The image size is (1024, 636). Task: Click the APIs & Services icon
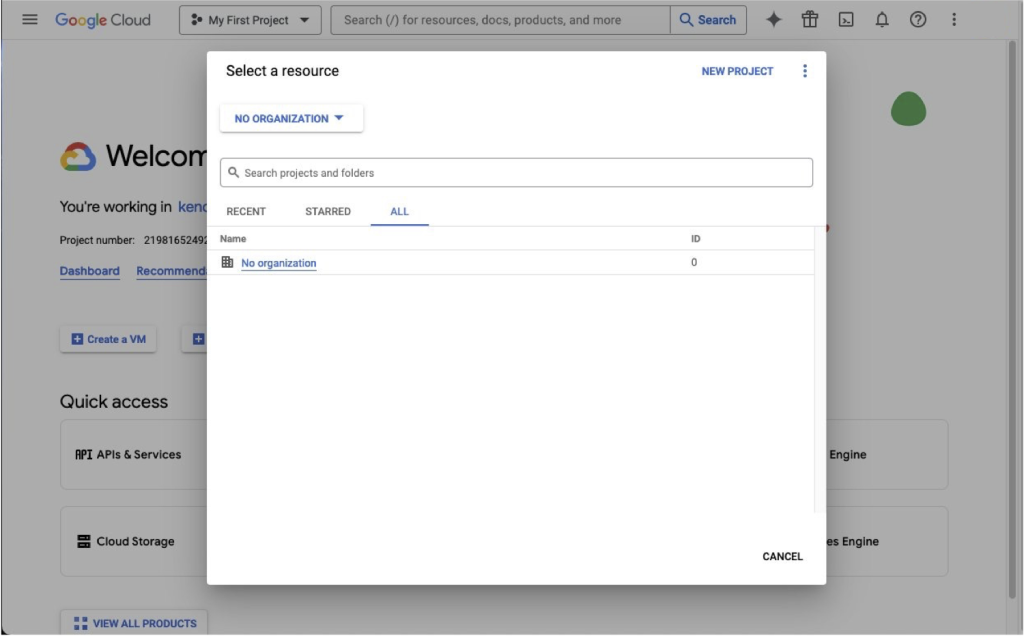coord(82,454)
